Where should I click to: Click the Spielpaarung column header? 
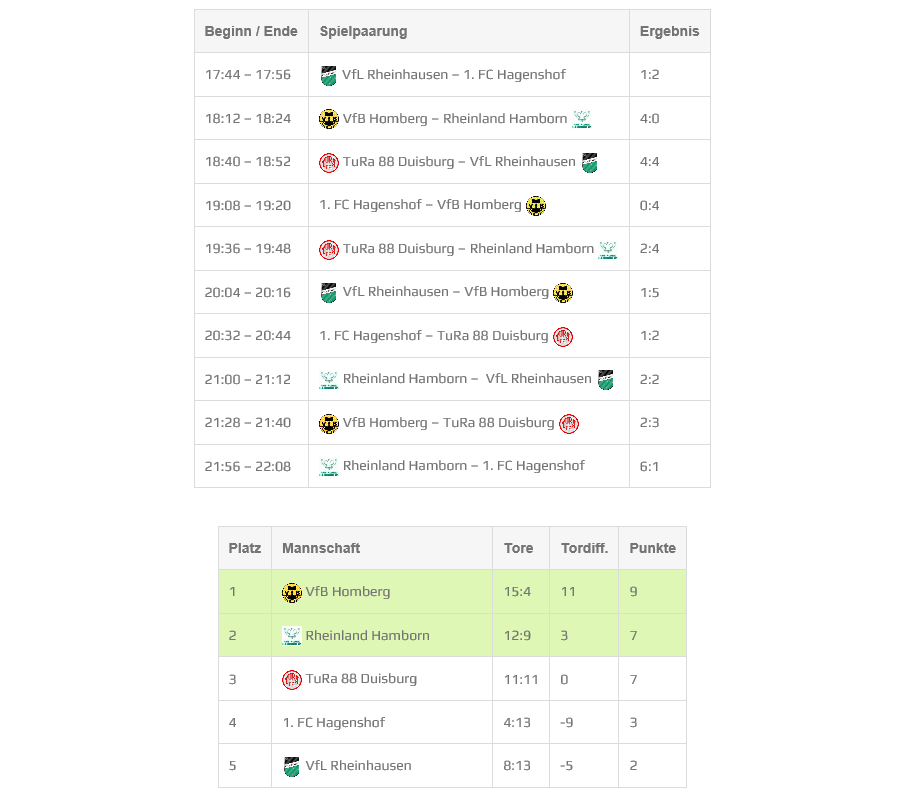click(x=363, y=31)
